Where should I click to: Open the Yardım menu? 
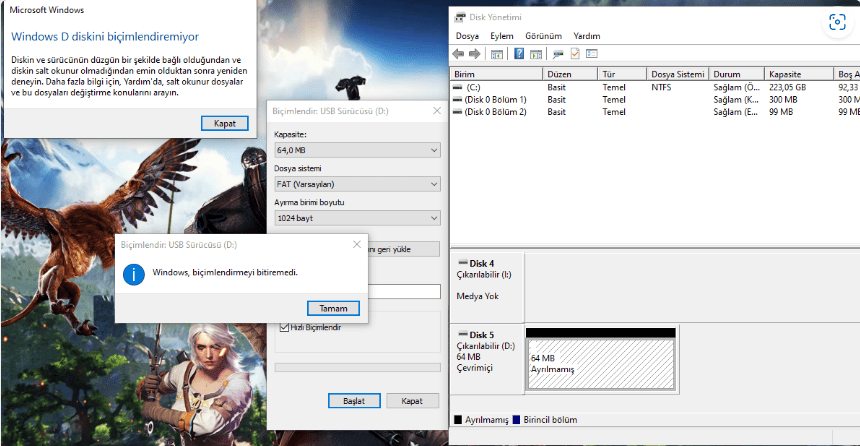click(587, 36)
